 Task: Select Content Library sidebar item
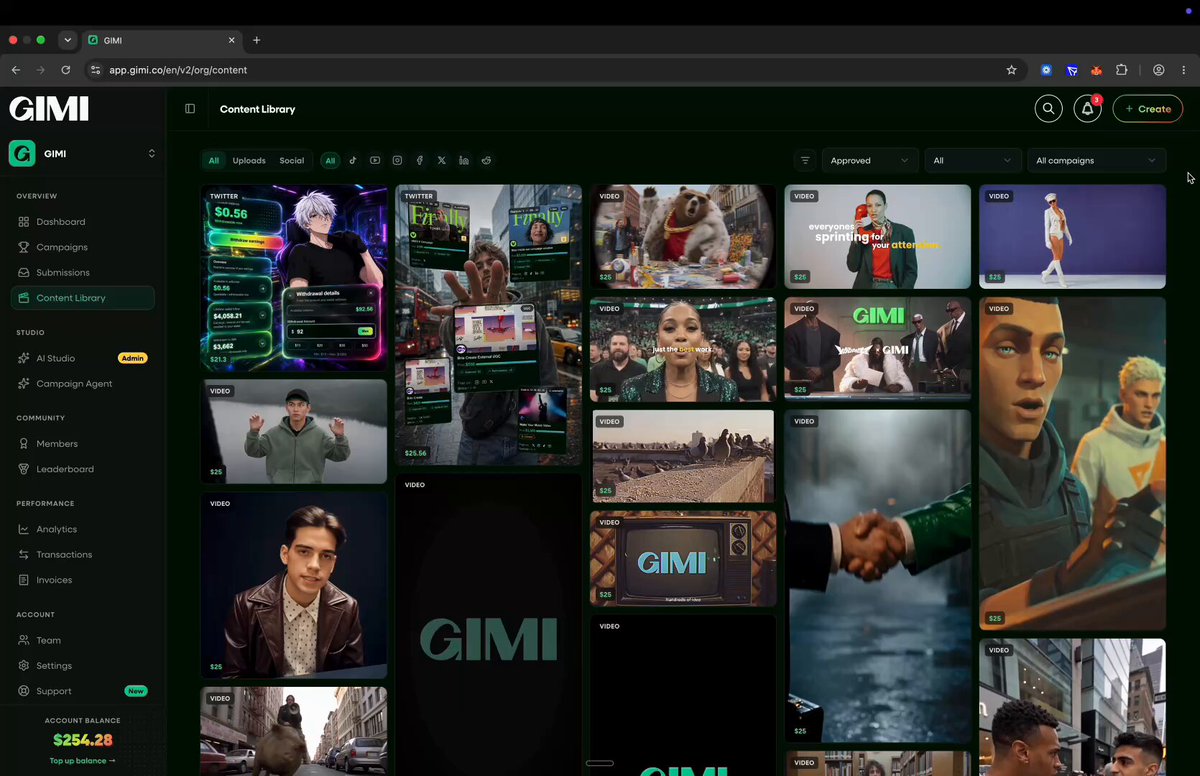point(82,298)
